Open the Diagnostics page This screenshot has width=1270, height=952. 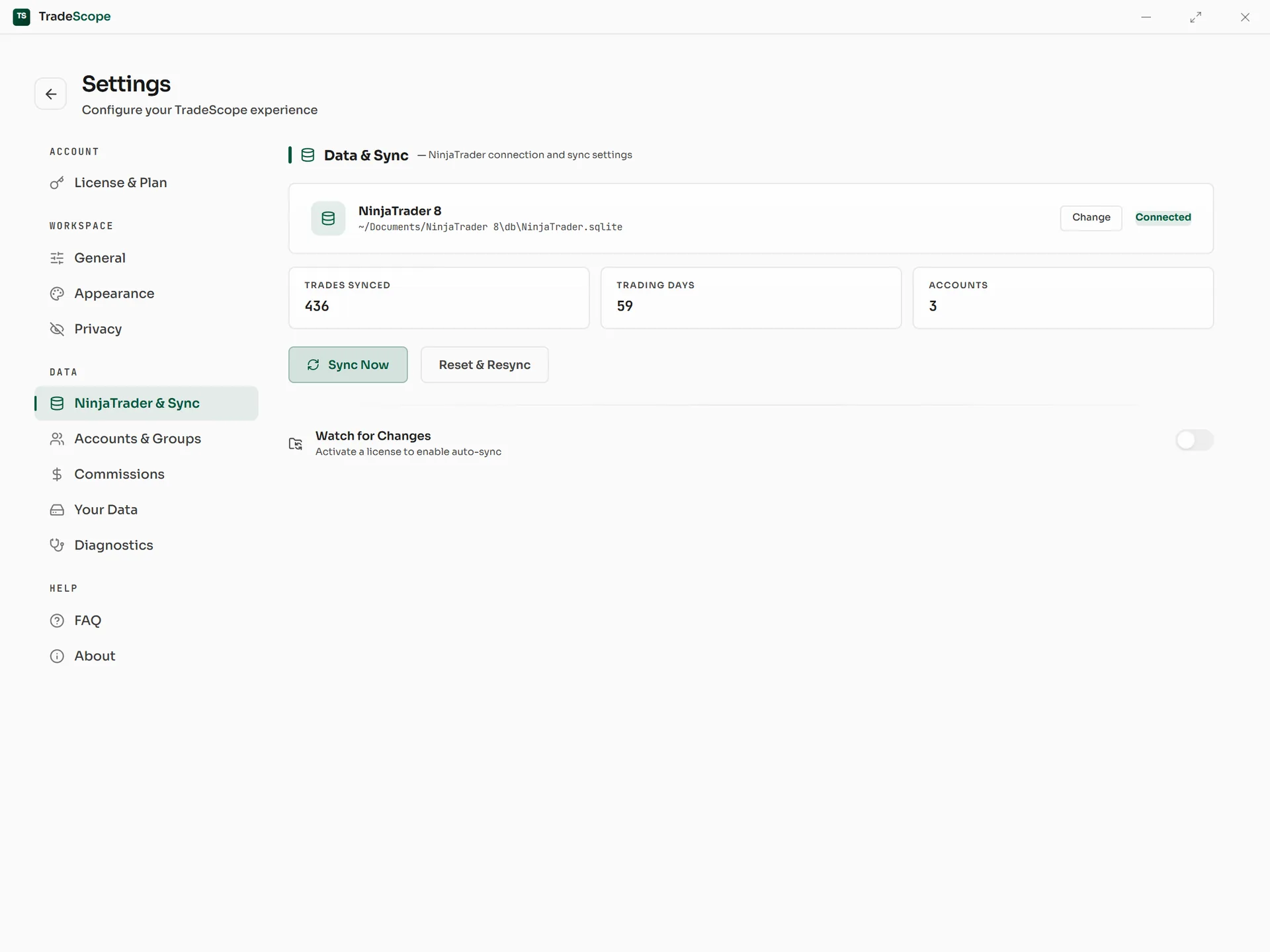147,545
